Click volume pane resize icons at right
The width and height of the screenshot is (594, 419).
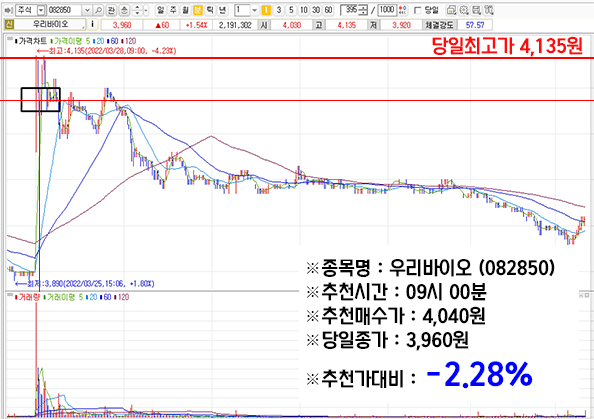pos(585,295)
